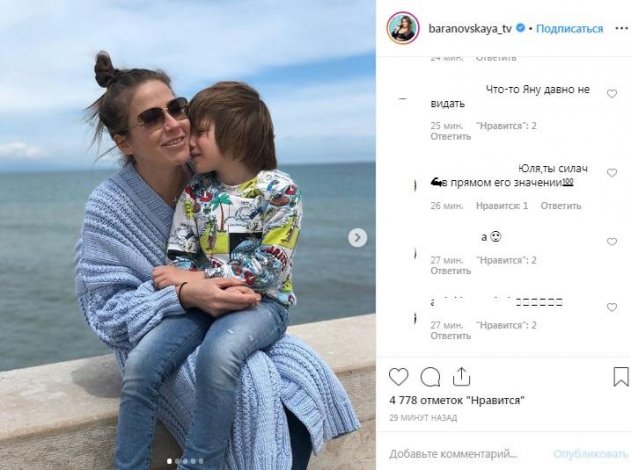Click the Подписаться follow link
This screenshot has height=470, width=631.
click(x=569, y=29)
